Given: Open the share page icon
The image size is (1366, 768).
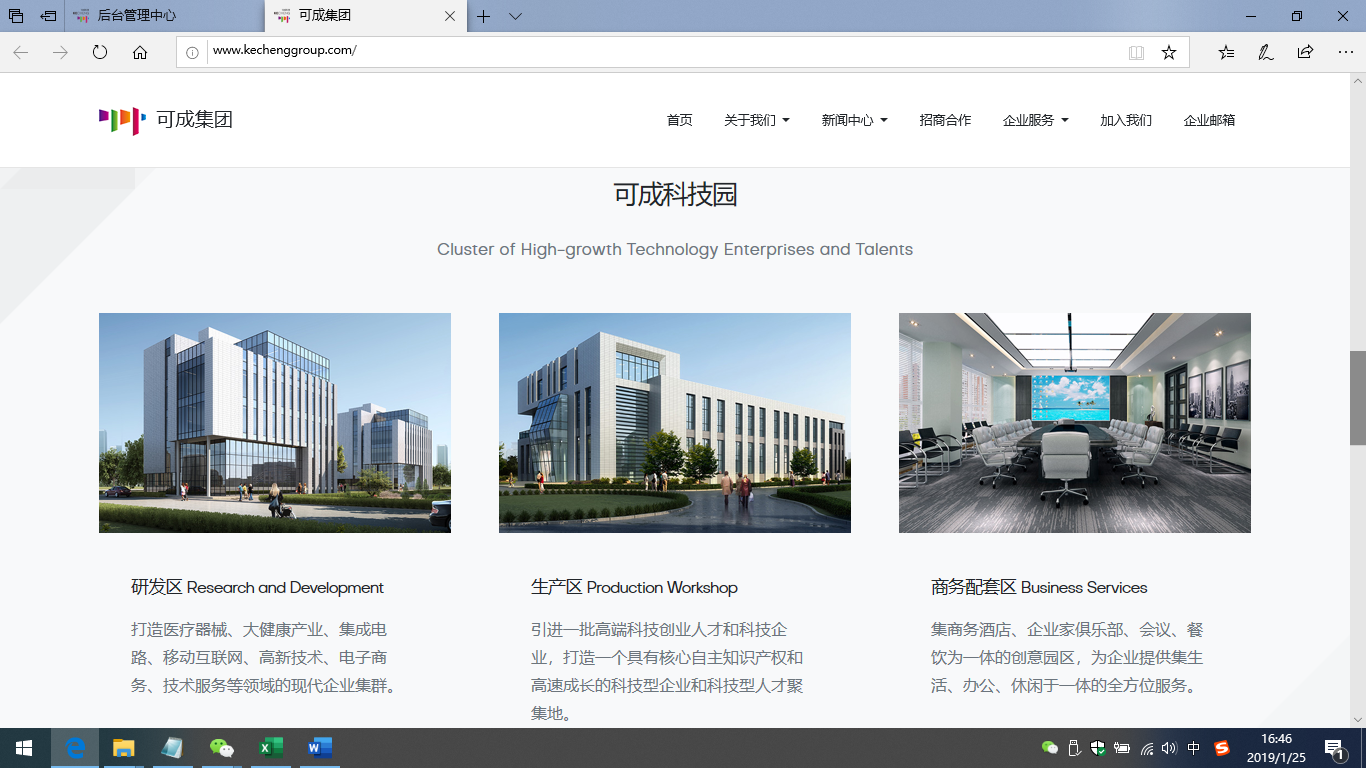Looking at the screenshot, I should click(x=1305, y=52).
